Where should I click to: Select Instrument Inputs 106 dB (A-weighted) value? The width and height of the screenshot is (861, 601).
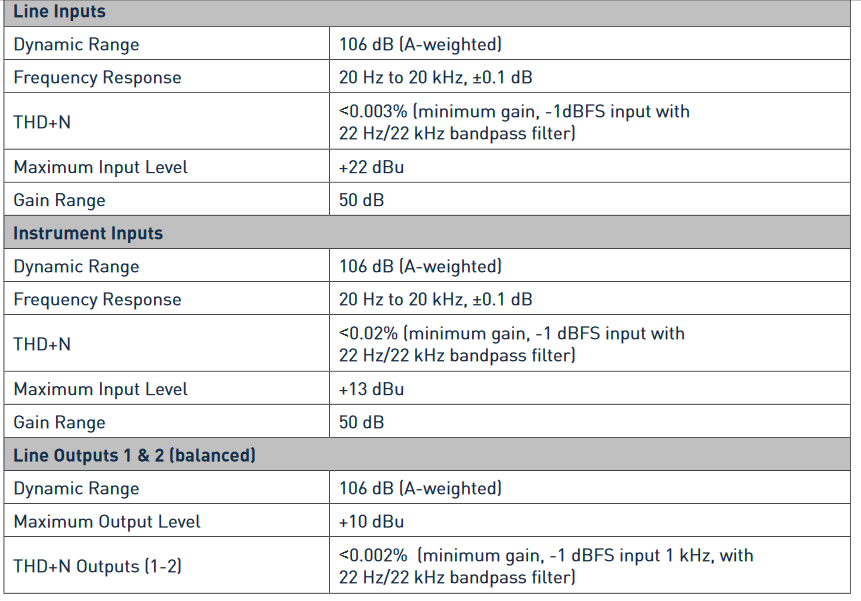pyautogui.click(x=420, y=266)
